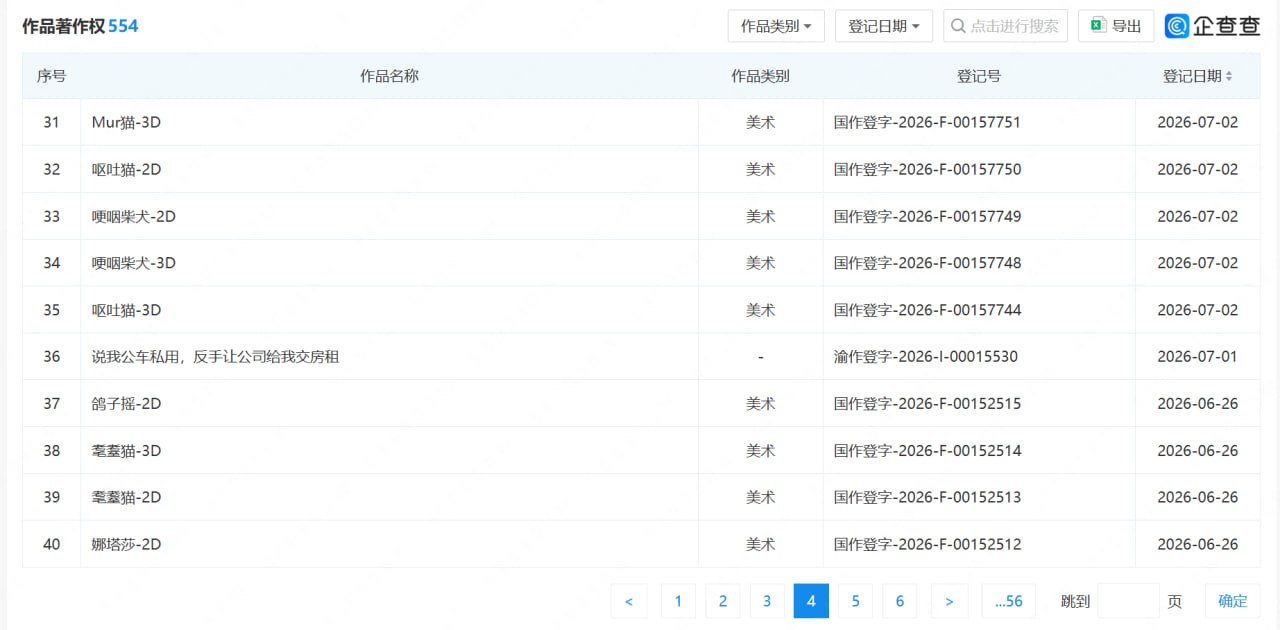
Task: Go to next page arrow
Action: pyautogui.click(x=949, y=601)
